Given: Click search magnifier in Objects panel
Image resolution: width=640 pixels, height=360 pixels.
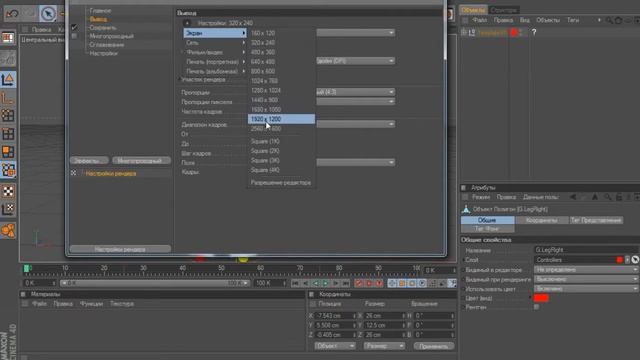Looking at the screenshot, I should [x=609, y=20].
